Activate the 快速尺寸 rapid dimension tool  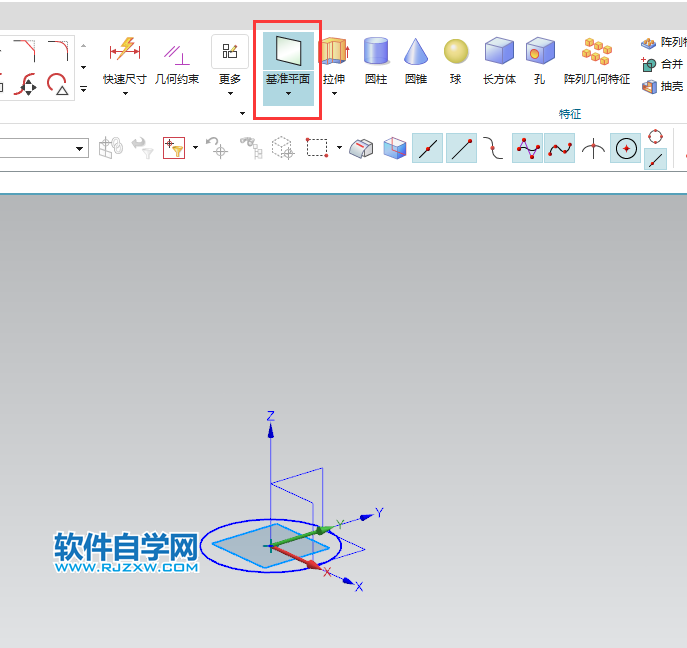click(125, 61)
